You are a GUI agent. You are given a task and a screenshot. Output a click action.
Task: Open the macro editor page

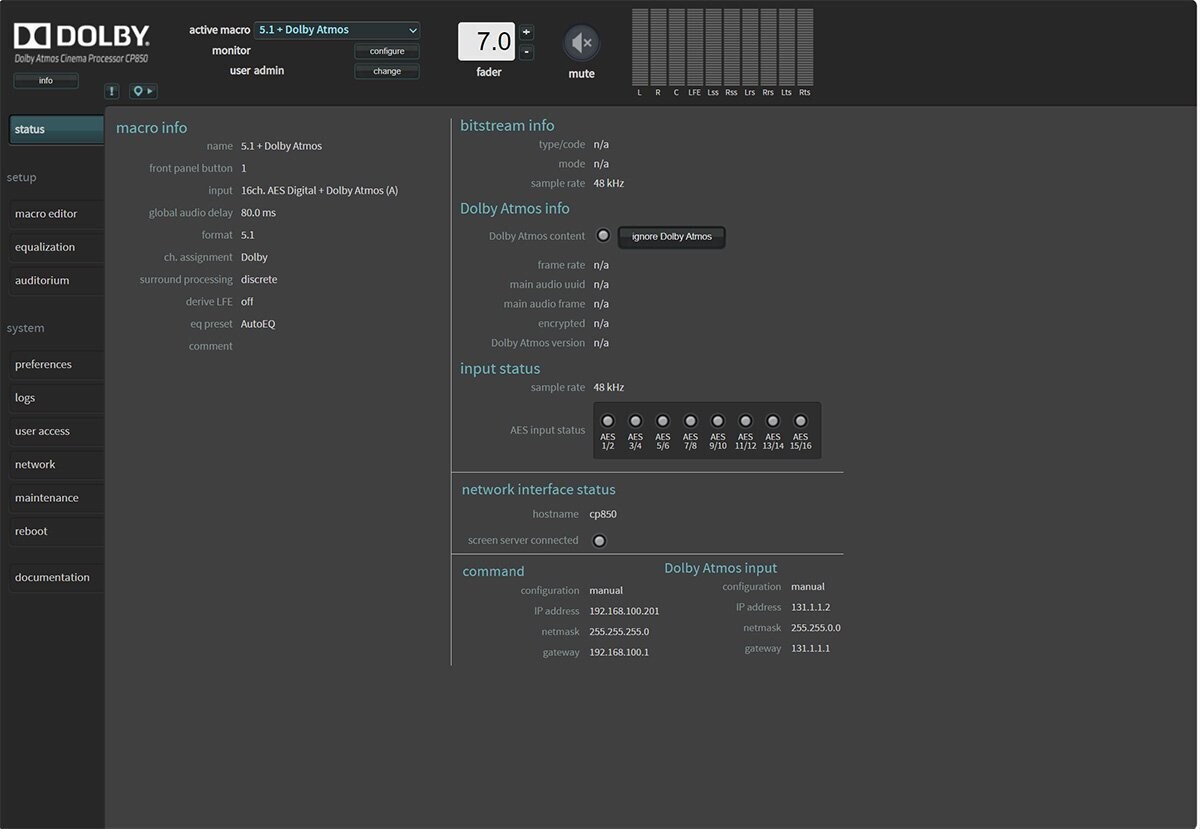(x=56, y=214)
